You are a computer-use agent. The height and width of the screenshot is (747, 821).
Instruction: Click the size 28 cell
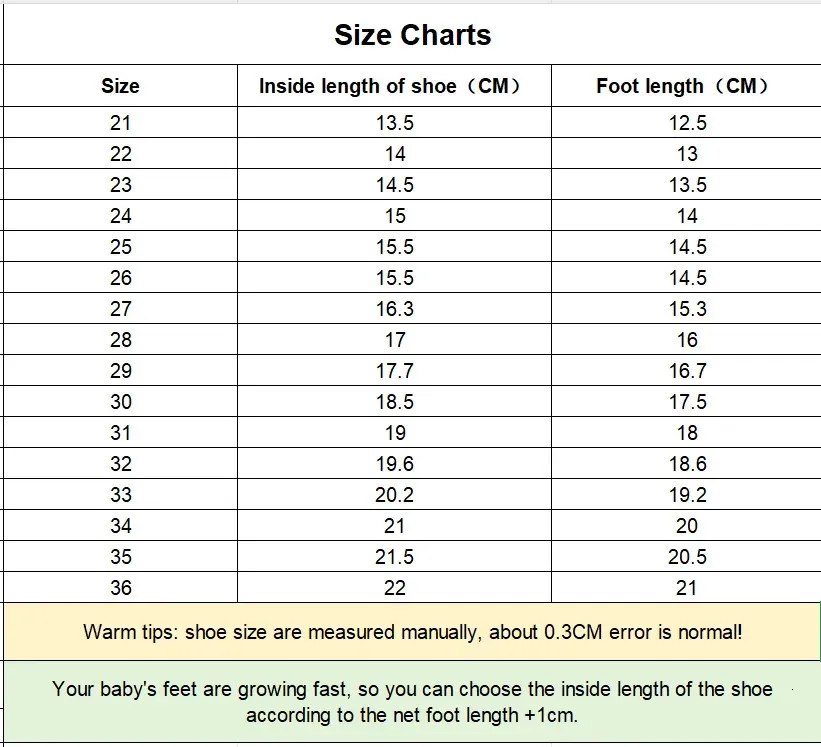pos(120,340)
